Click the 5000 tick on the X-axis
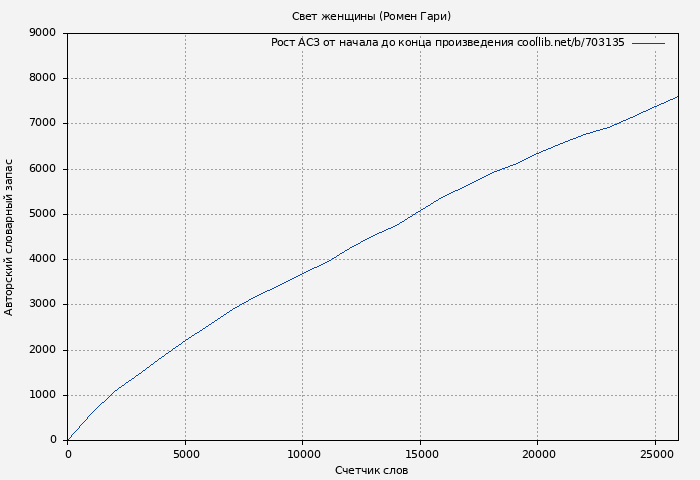 point(185,453)
